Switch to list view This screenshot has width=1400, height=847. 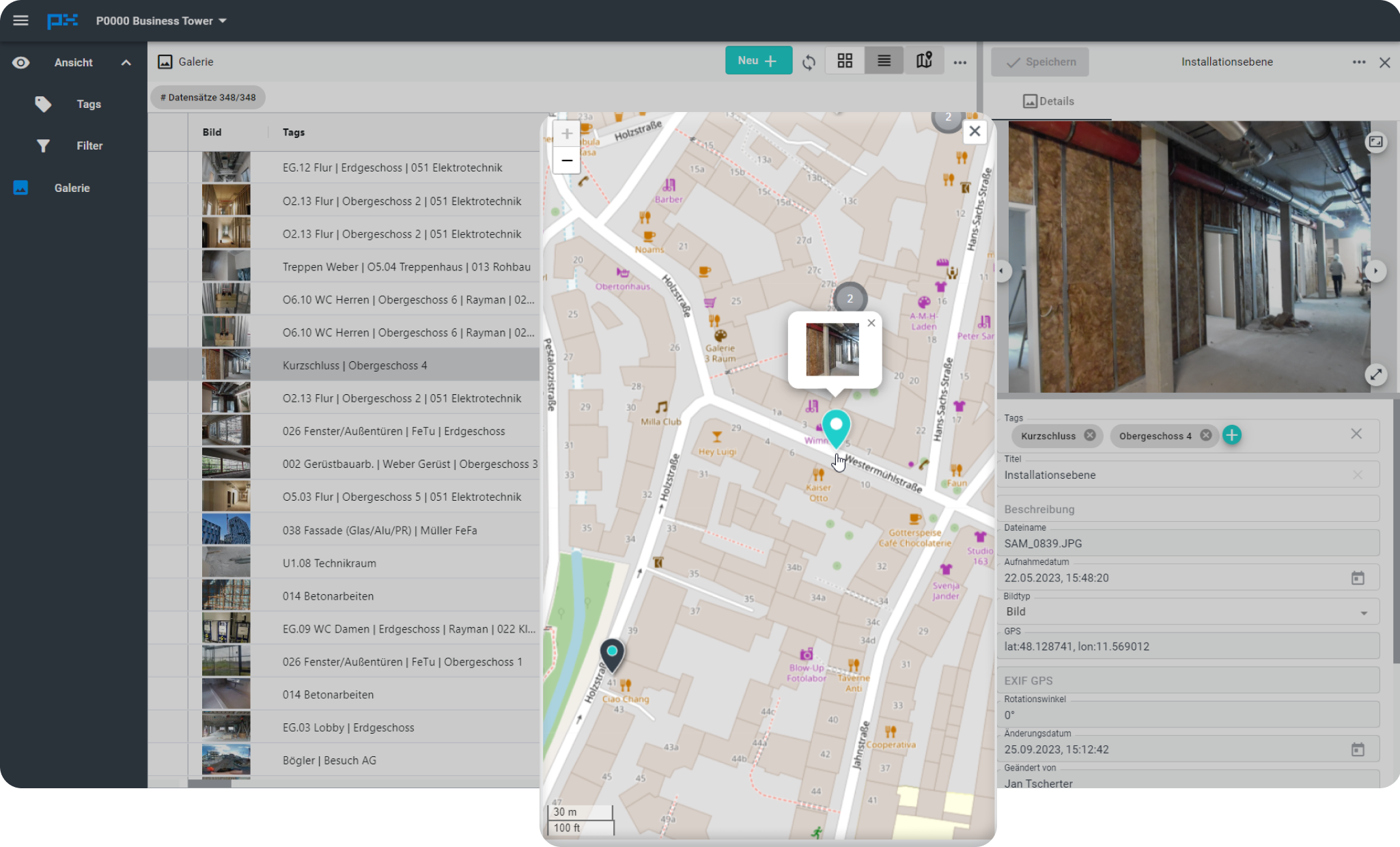pyautogui.click(x=884, y=61)
